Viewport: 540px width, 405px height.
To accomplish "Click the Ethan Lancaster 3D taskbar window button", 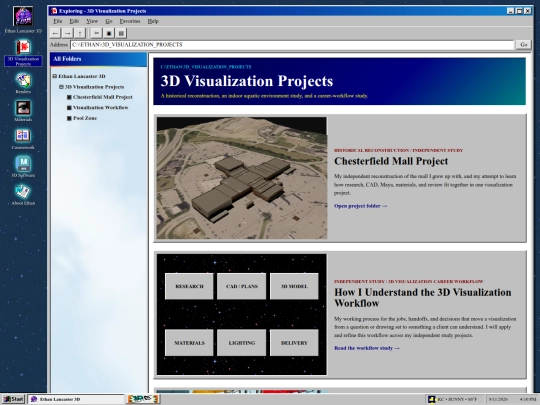I will pos(76,399).
